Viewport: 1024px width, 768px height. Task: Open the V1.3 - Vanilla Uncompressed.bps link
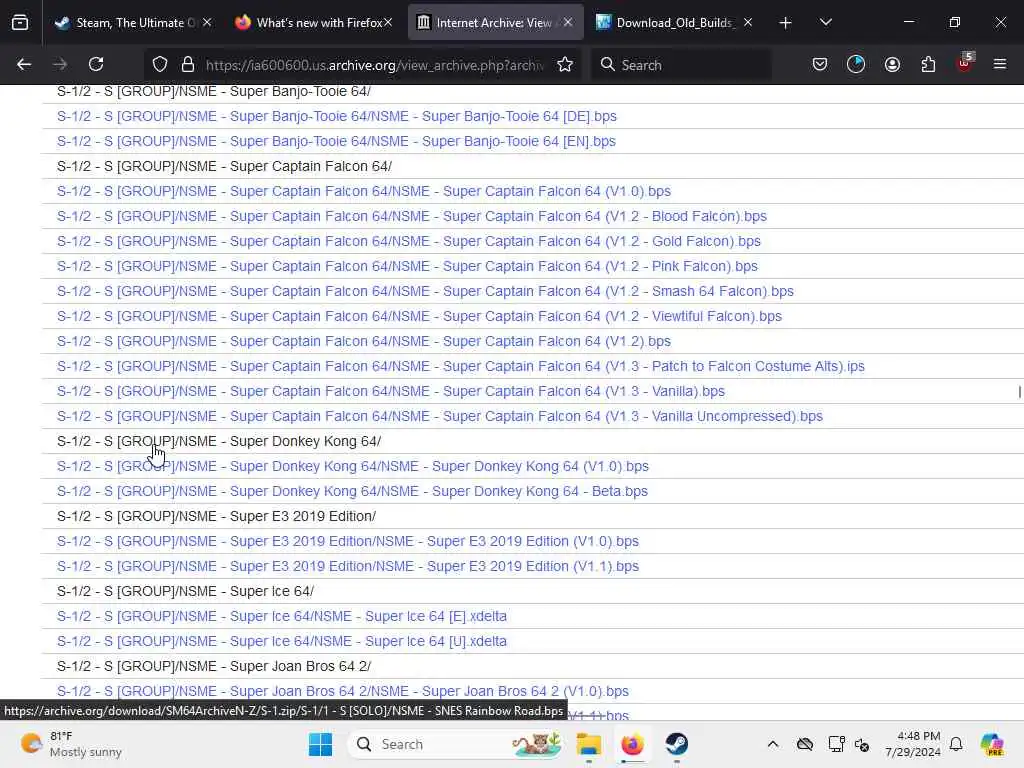point(440,416)
